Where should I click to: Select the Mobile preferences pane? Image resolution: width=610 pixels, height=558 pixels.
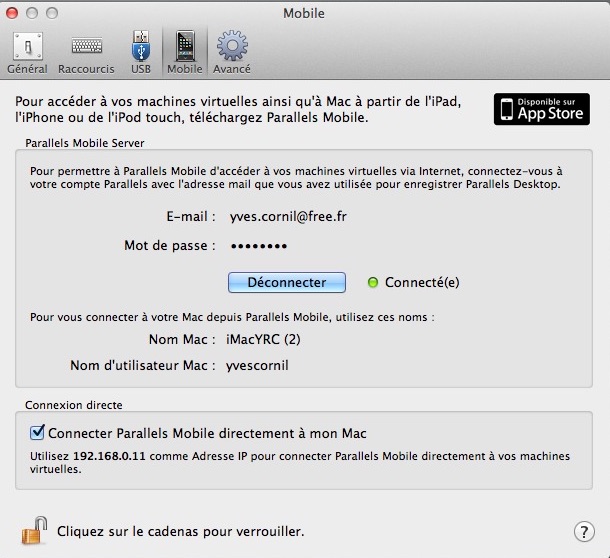[x=185, y=54]
